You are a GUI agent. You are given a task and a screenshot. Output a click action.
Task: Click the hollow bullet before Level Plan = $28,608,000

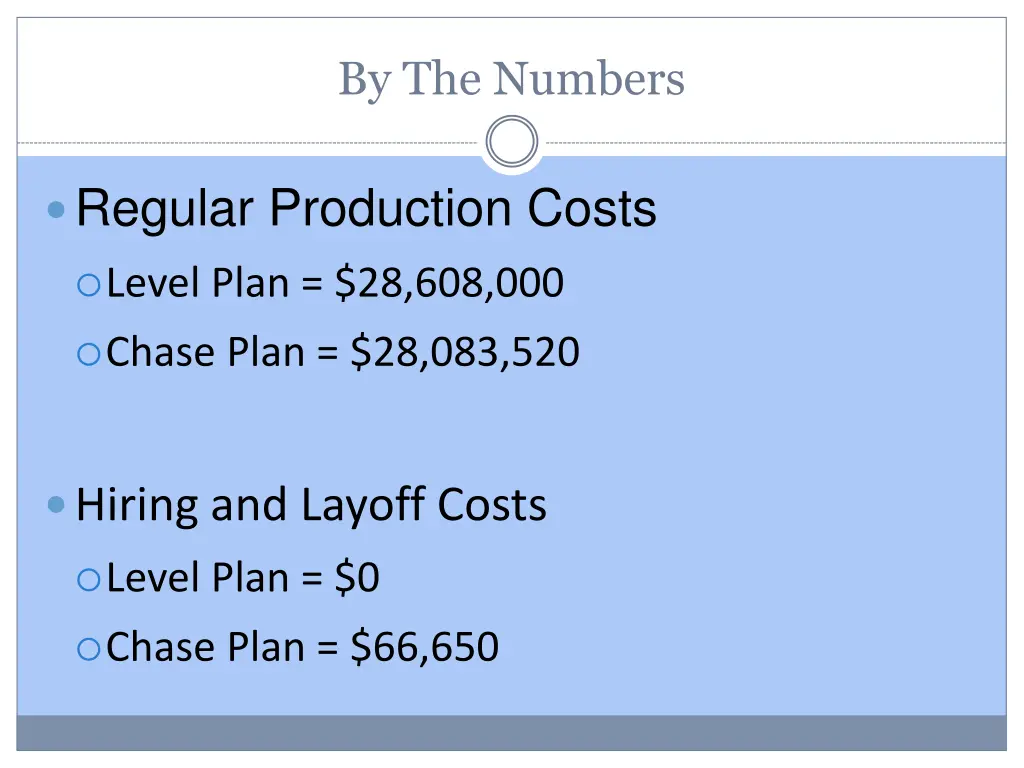click(x=88, y=286)
